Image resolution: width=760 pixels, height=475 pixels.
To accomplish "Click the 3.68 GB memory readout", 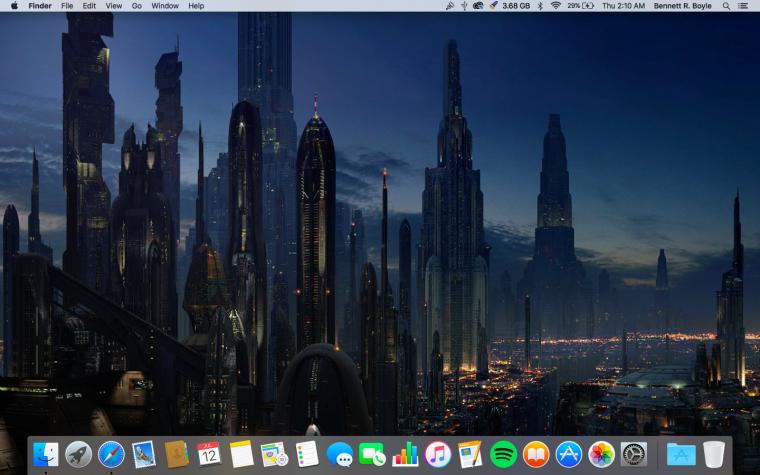I will click(516, 6).
